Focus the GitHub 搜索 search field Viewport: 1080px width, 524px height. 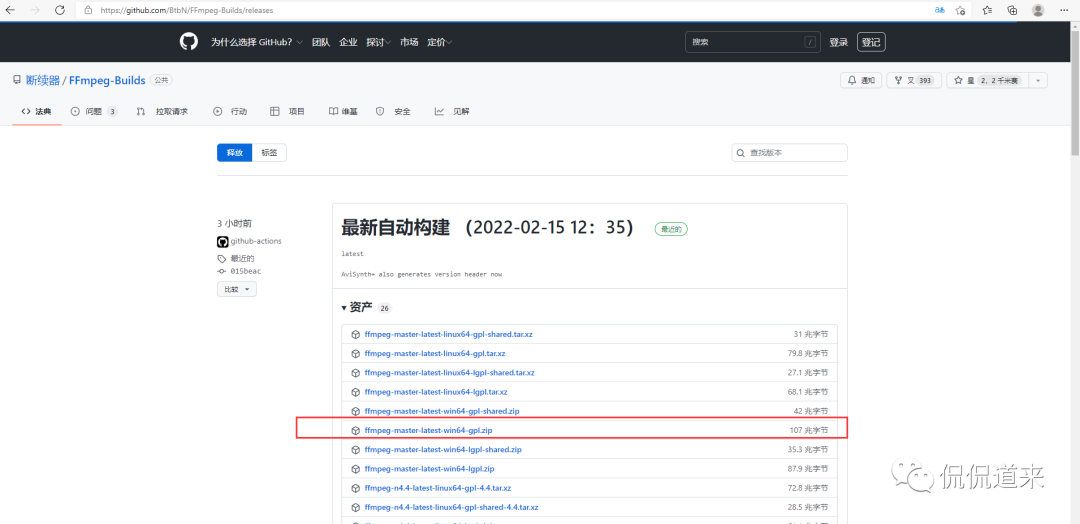point(754,42)
